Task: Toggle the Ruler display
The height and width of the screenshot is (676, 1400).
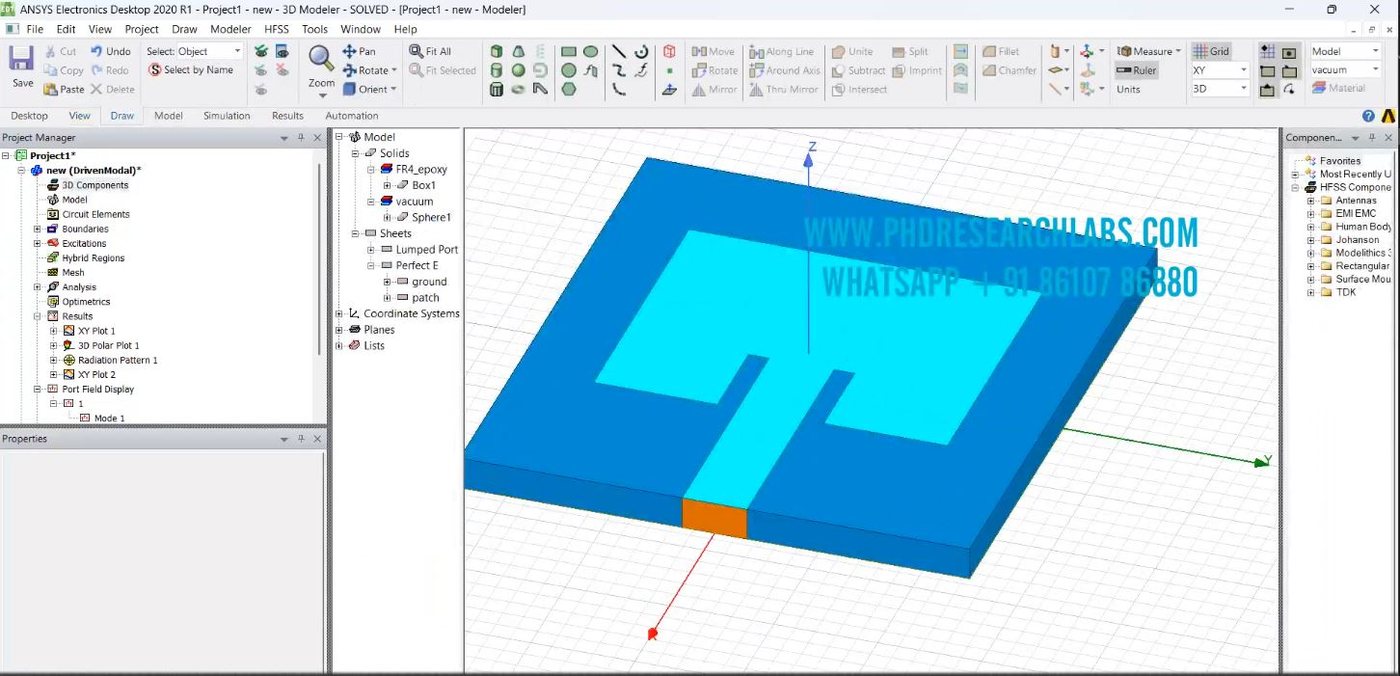Action: 1136,70
